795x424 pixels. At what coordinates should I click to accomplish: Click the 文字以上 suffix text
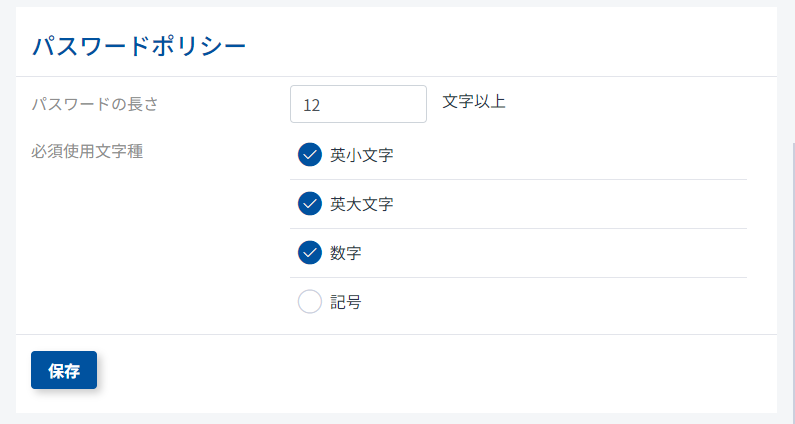474,102
